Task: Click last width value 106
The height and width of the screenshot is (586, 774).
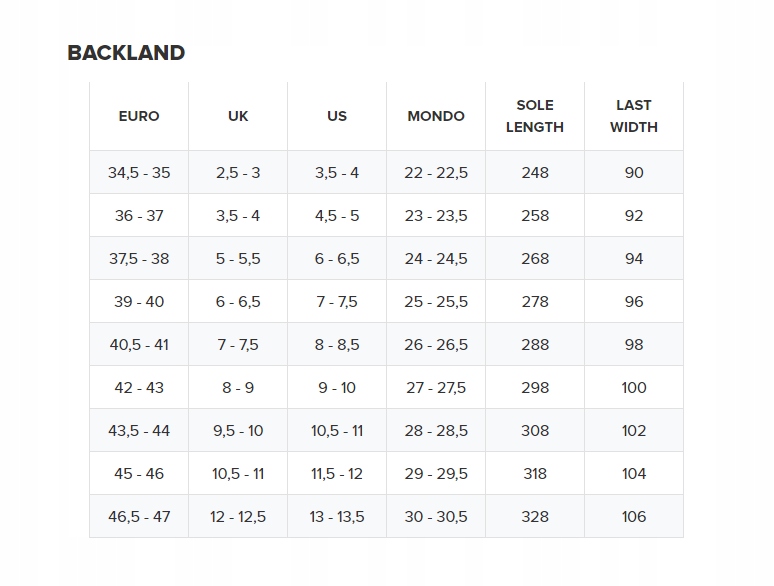Action: 634,517
